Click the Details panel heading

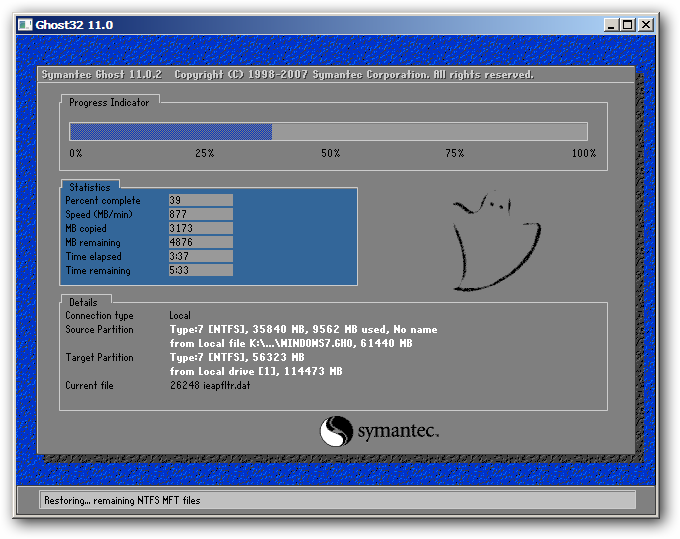[83, 302]
